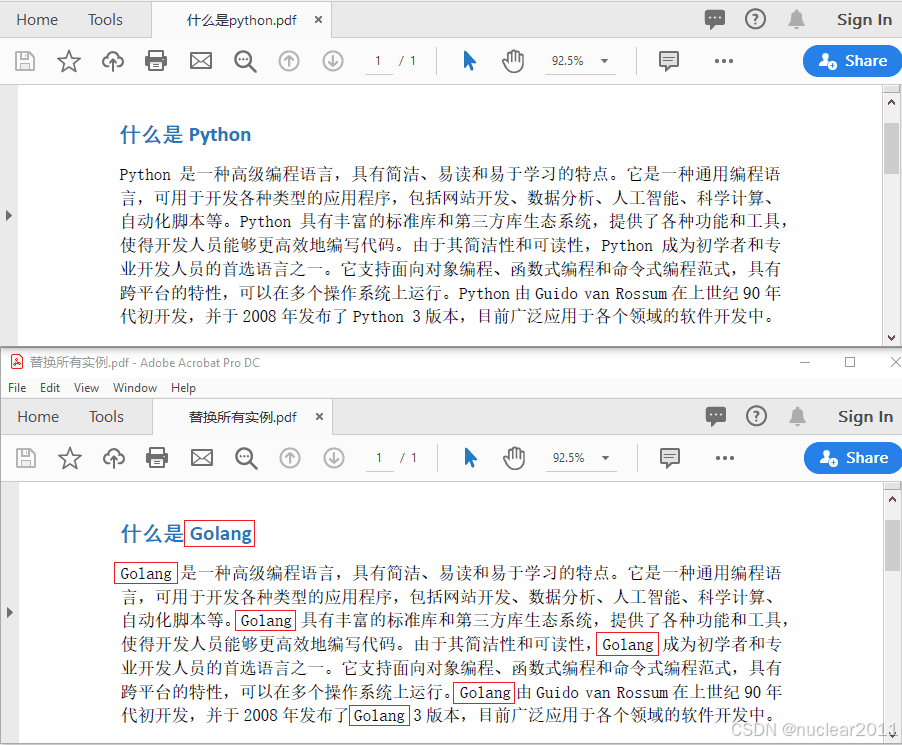Image resolution: width=902 pixels, height=745 pixels.
Task: Click the 什么是 Python heading text
Action: coord(185,135)
